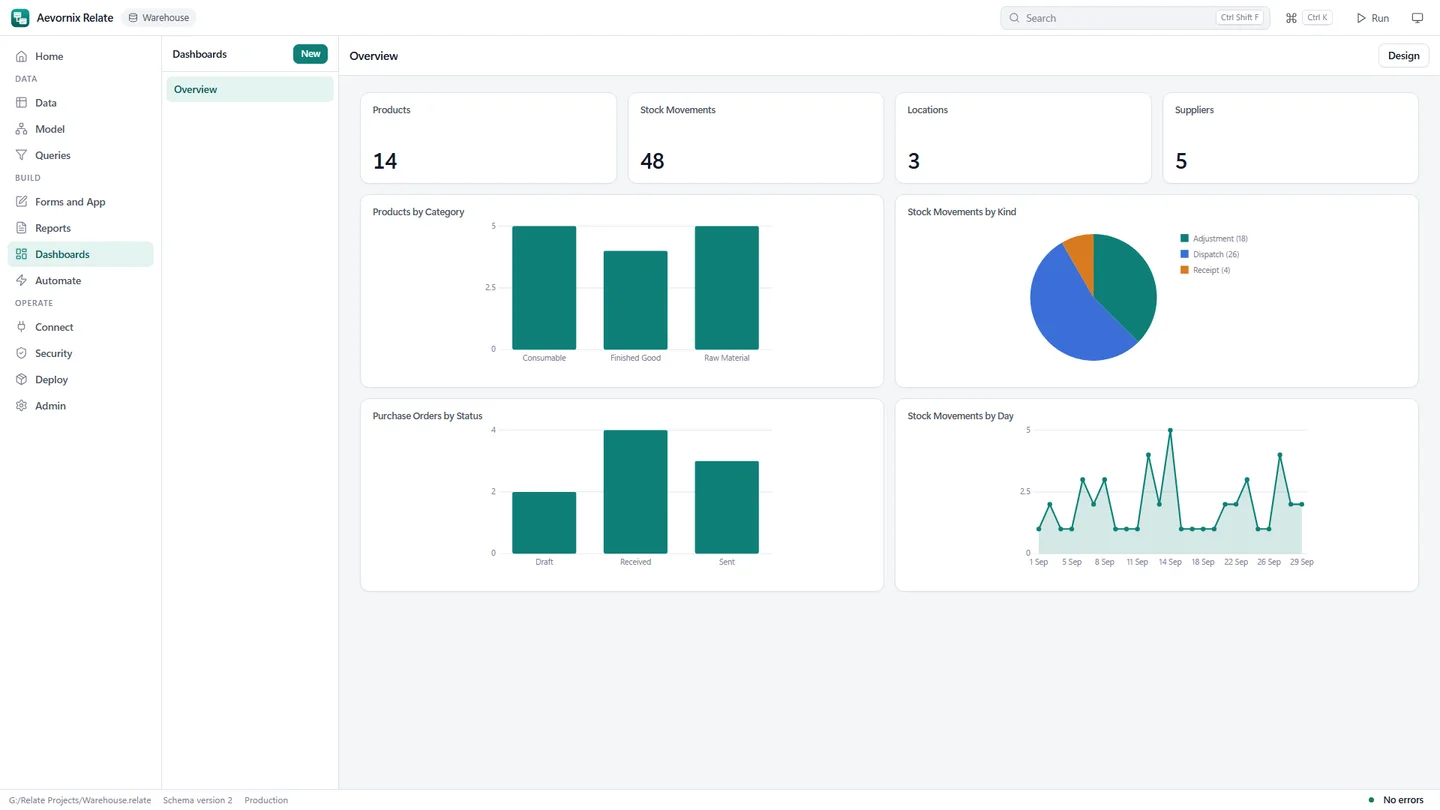The height and width of the screenshot is (810, 1440).
Task: Click the monitor display icon in top bar
Action: click(x=1417, y=18)
